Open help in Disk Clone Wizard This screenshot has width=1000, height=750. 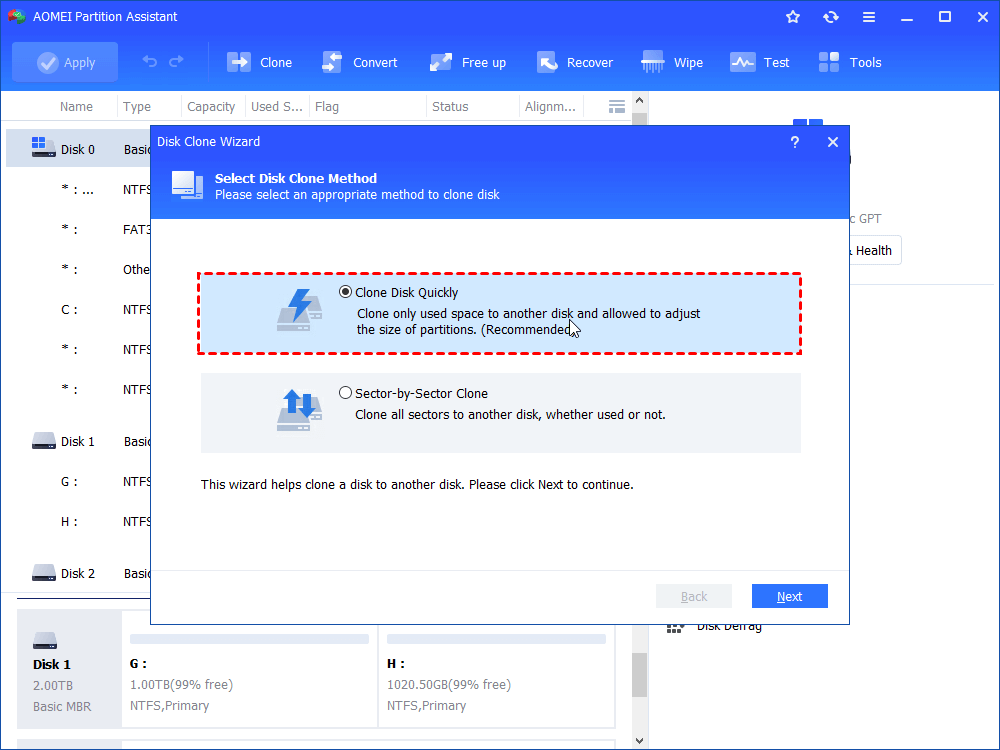[795, 142]
